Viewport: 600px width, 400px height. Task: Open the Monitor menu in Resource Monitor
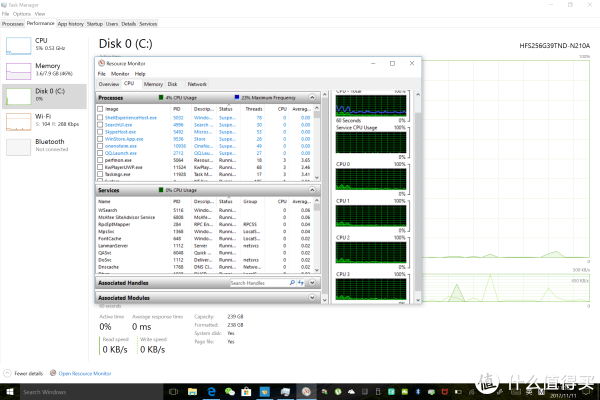tap(120, 74)
